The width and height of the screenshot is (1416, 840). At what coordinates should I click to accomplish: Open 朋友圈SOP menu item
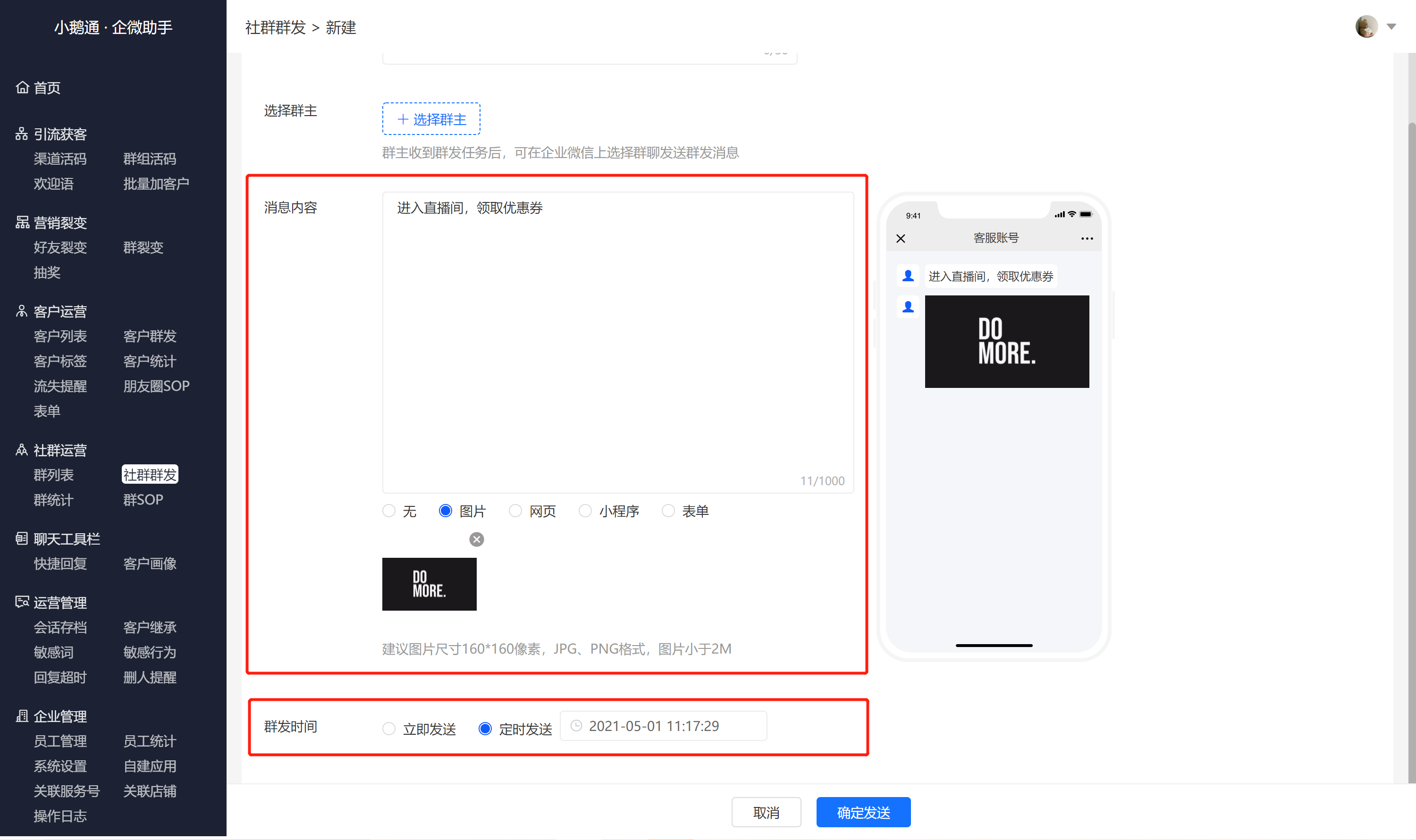tap(156, 386)
